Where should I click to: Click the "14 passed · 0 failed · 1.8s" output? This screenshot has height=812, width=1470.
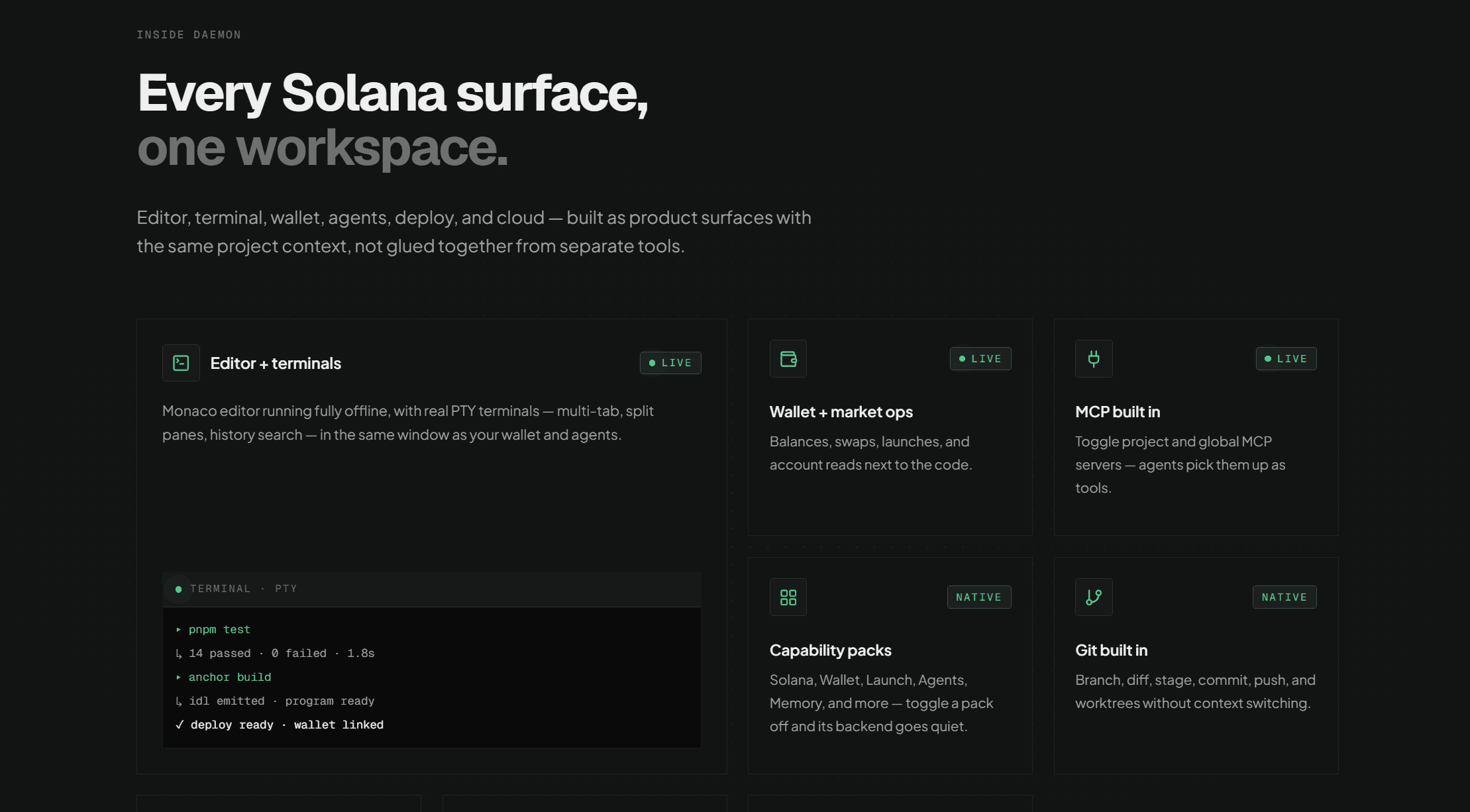pyautogui.click(x=275, y=654)
